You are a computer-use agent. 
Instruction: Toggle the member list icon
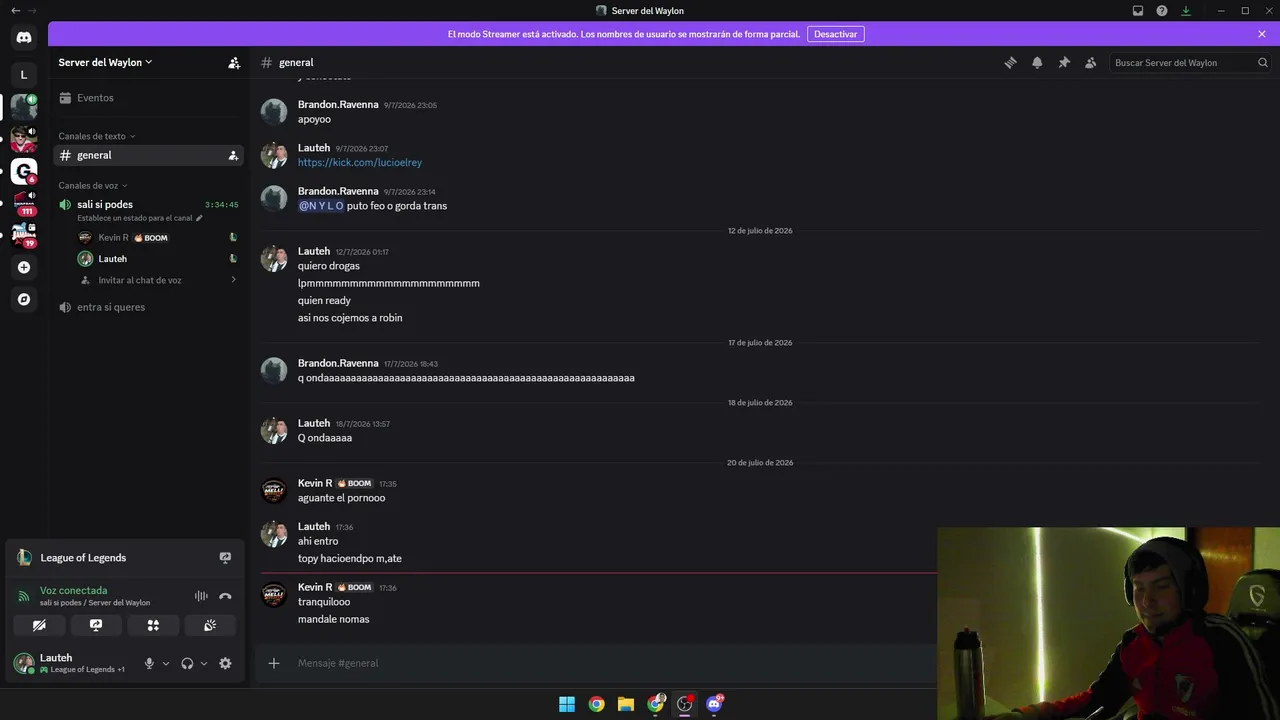tap(1091, 63)
